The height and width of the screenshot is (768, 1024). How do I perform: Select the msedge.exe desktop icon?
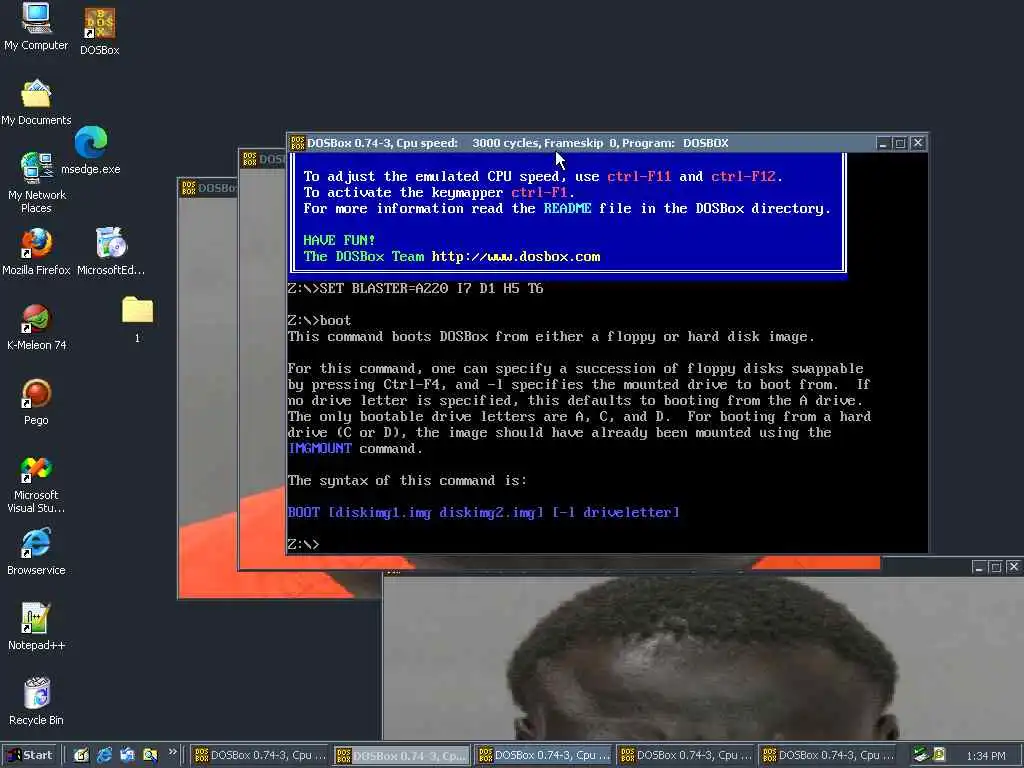[91, 151]
